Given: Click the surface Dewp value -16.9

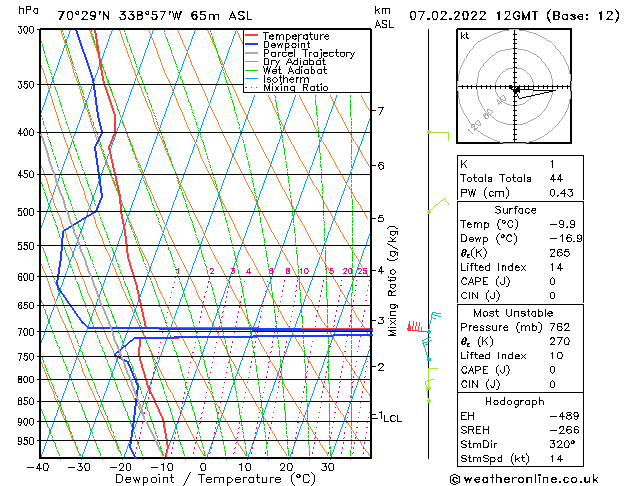Looking at the screenshot, I should [566, 239].
